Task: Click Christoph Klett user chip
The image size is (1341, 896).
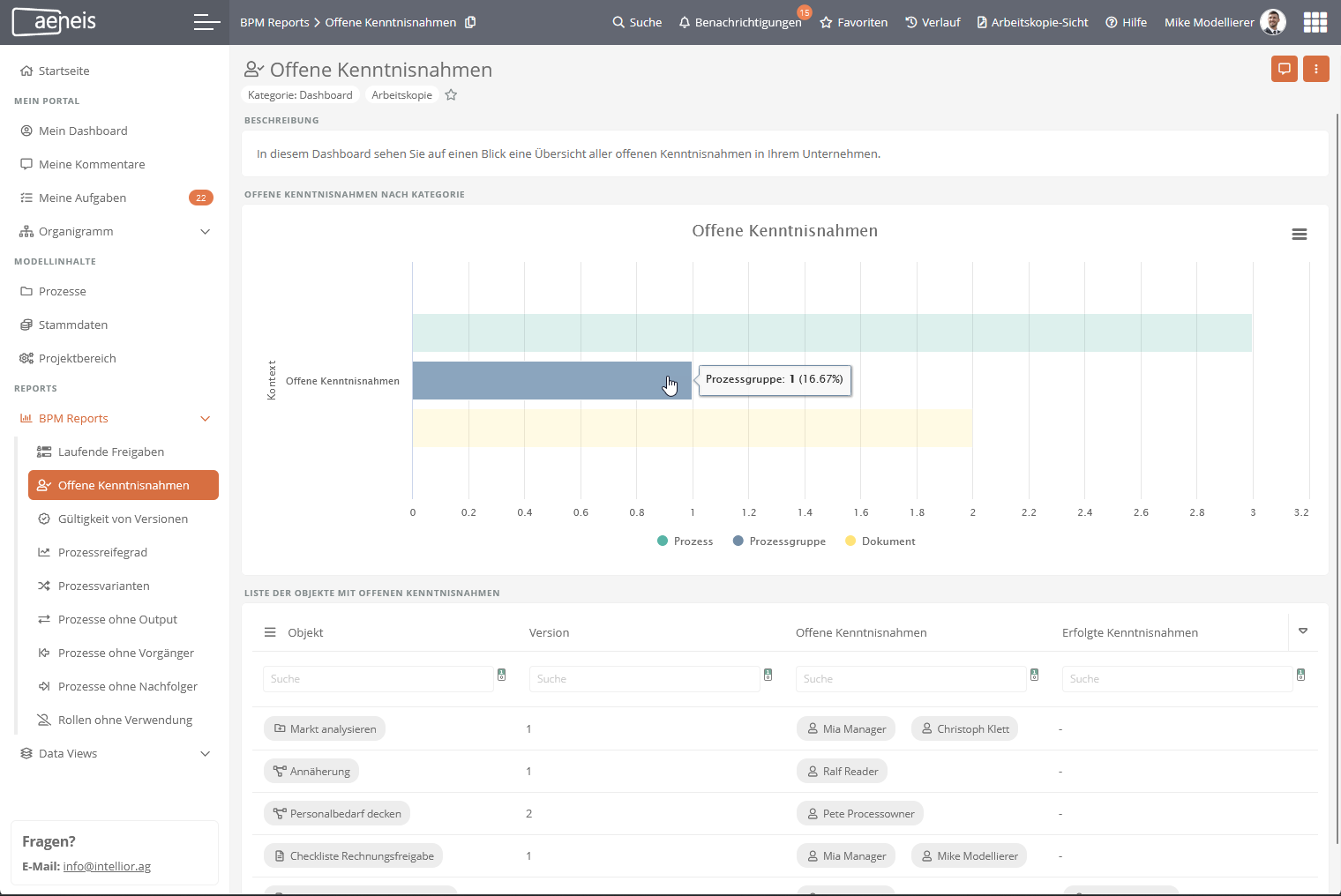Action: pos(964,728)
